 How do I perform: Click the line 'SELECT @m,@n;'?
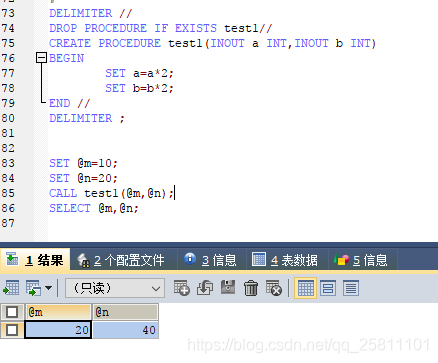click(x=94, y=208)
